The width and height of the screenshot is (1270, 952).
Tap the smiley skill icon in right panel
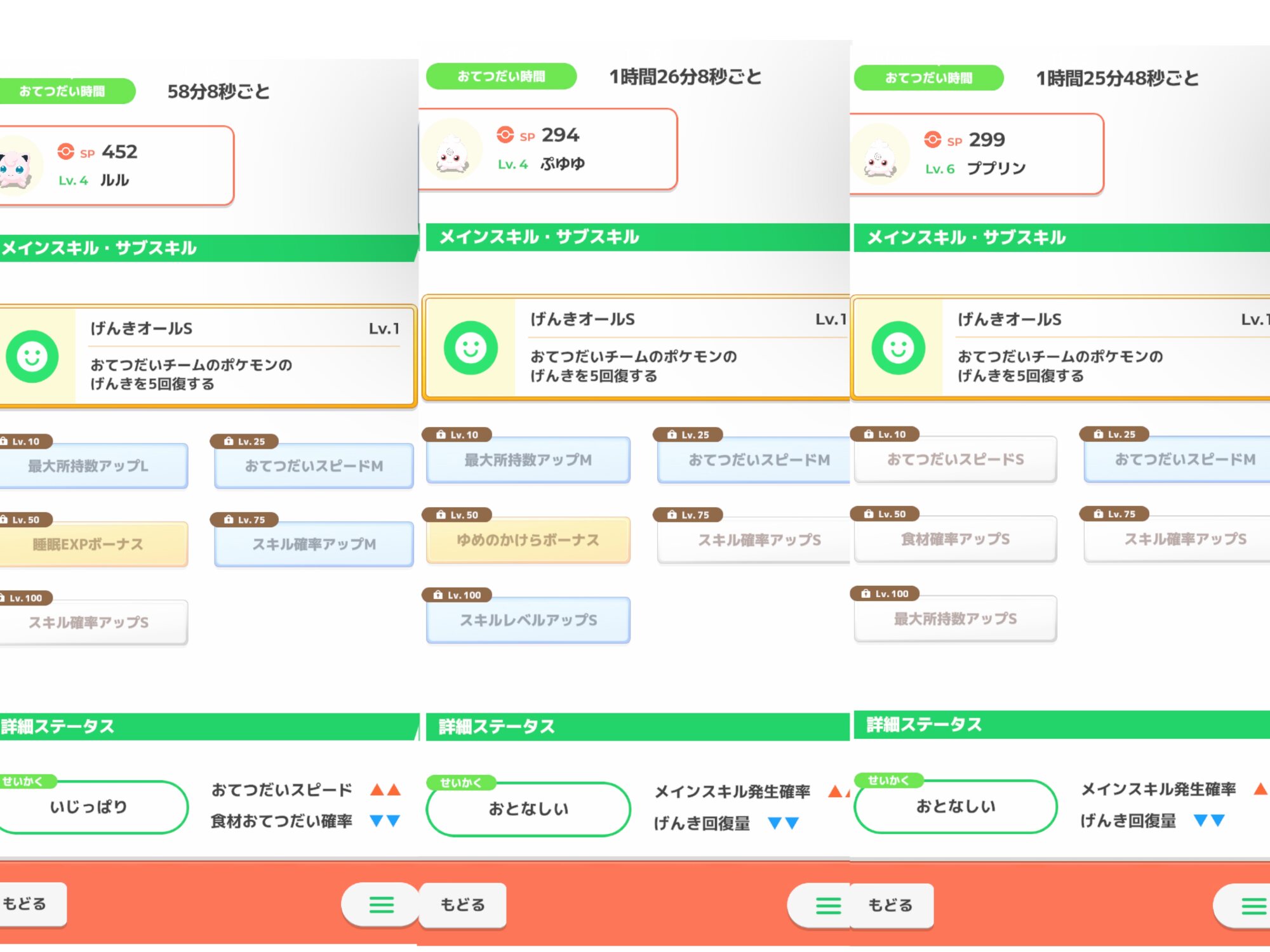pos(898,348)
